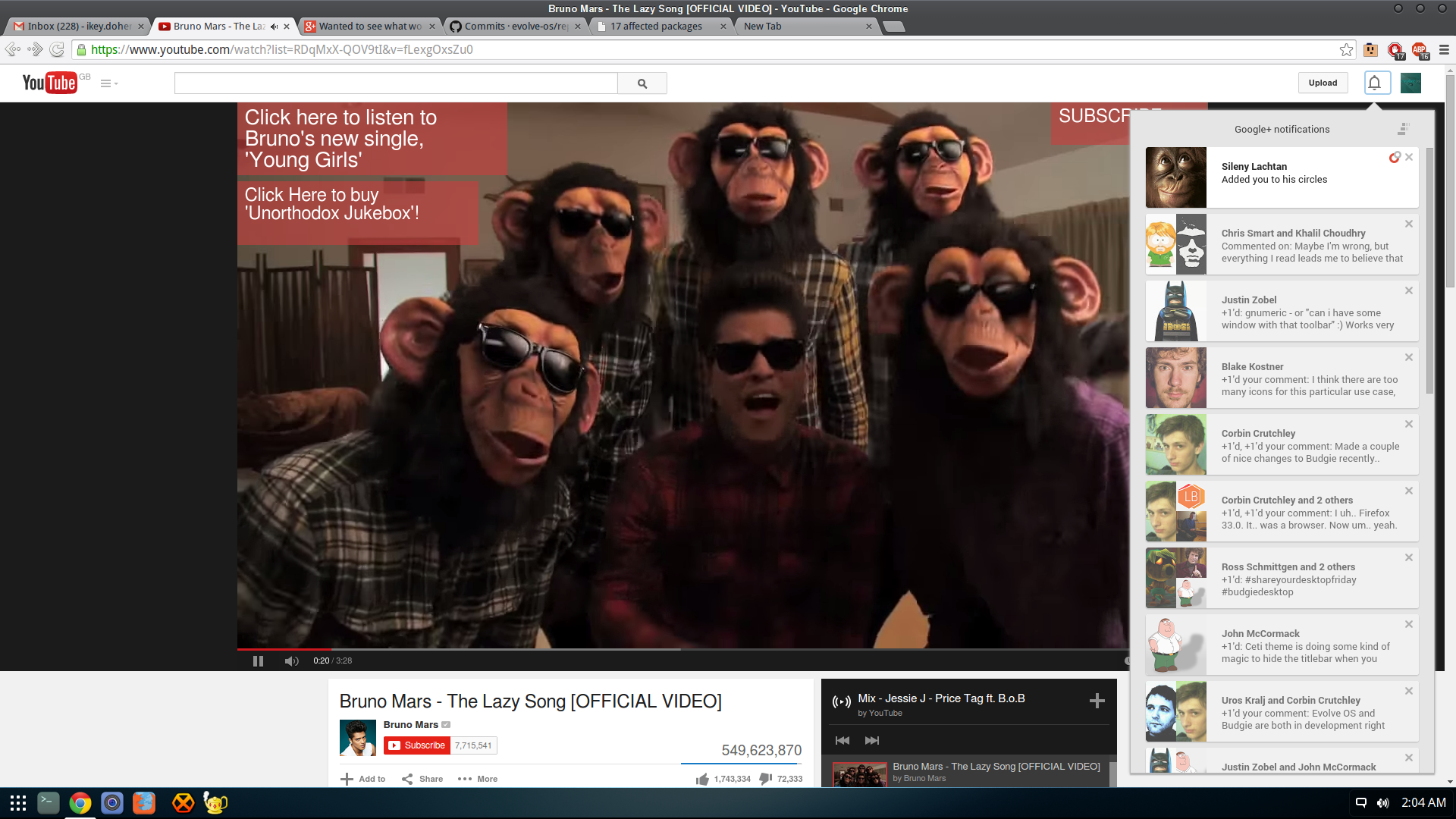Open the camera app in the taskbar

tap(112, 802)
